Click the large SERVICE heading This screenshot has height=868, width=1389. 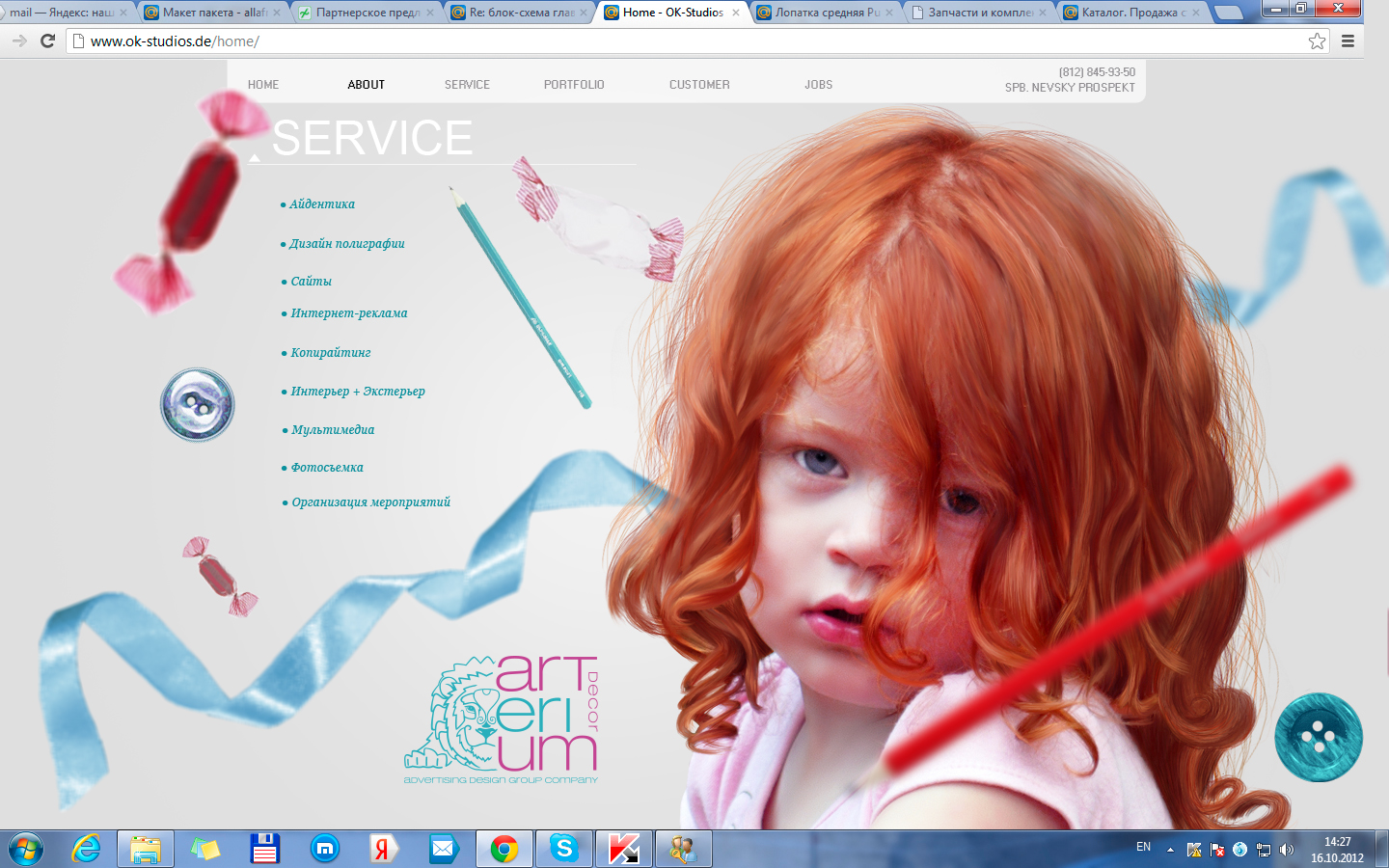(372, 138)
